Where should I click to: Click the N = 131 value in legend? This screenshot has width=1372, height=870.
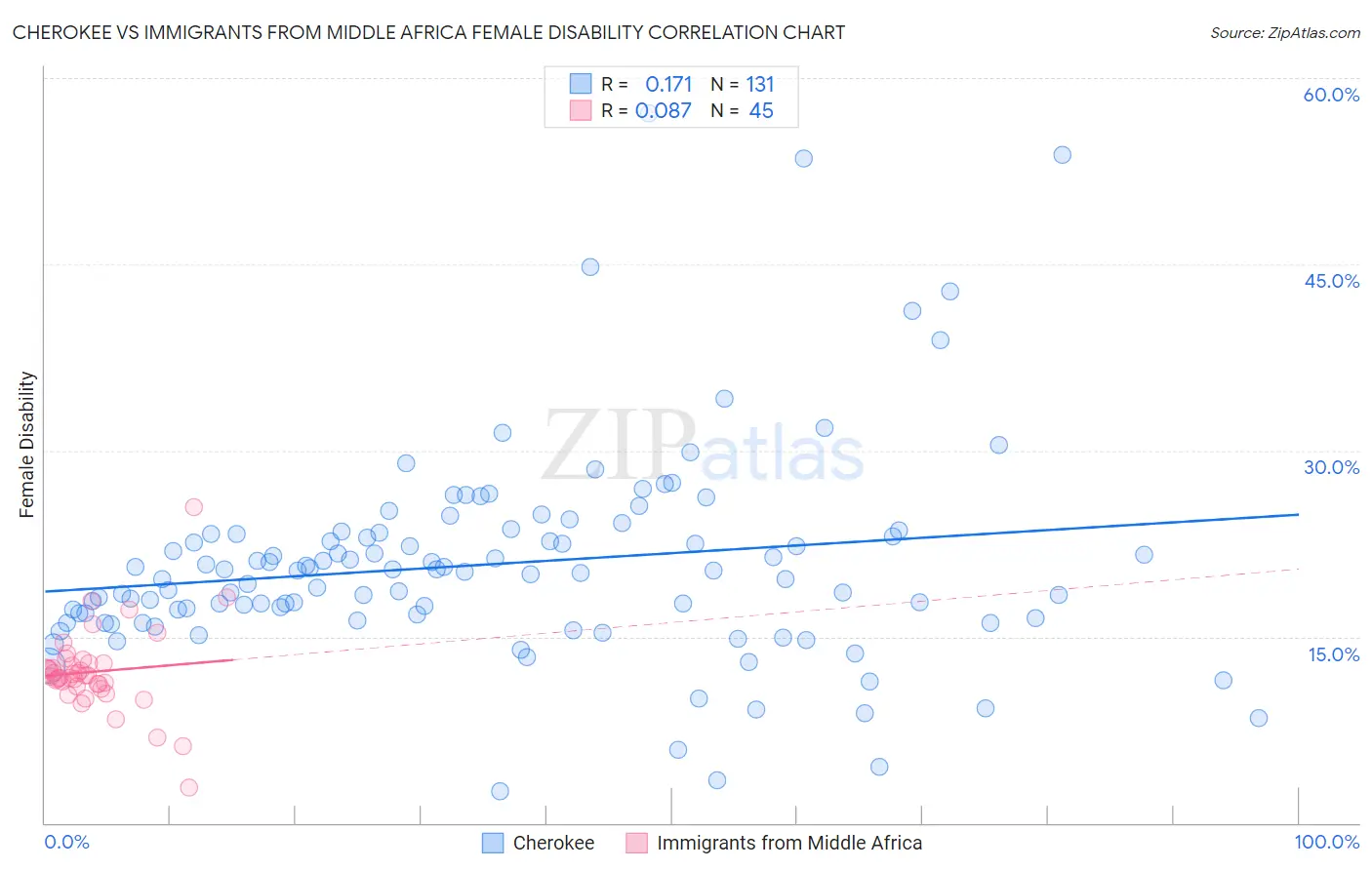pyautogui.click(x=743, y=84)
